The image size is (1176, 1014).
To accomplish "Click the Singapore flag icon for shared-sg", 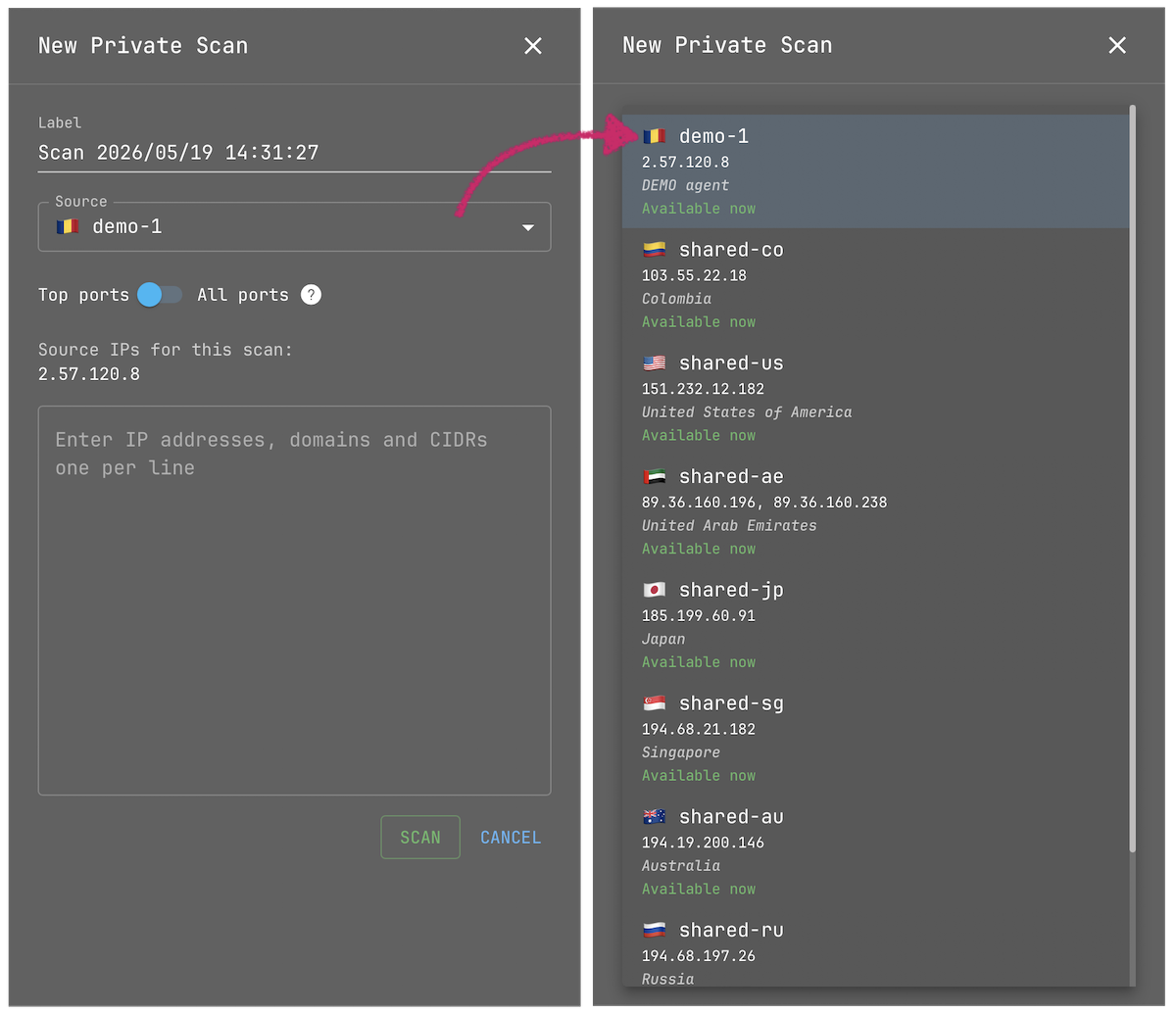I will coord(654,703).
